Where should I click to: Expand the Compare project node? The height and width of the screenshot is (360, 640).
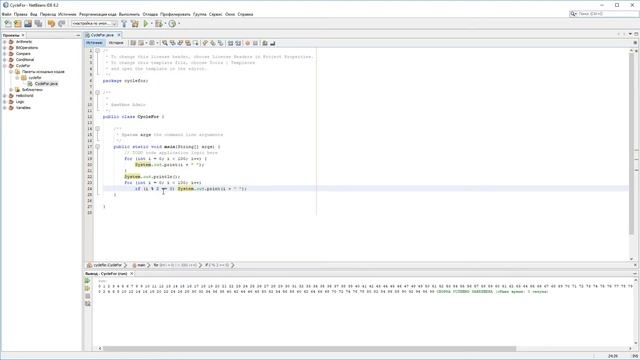point(5,53)
